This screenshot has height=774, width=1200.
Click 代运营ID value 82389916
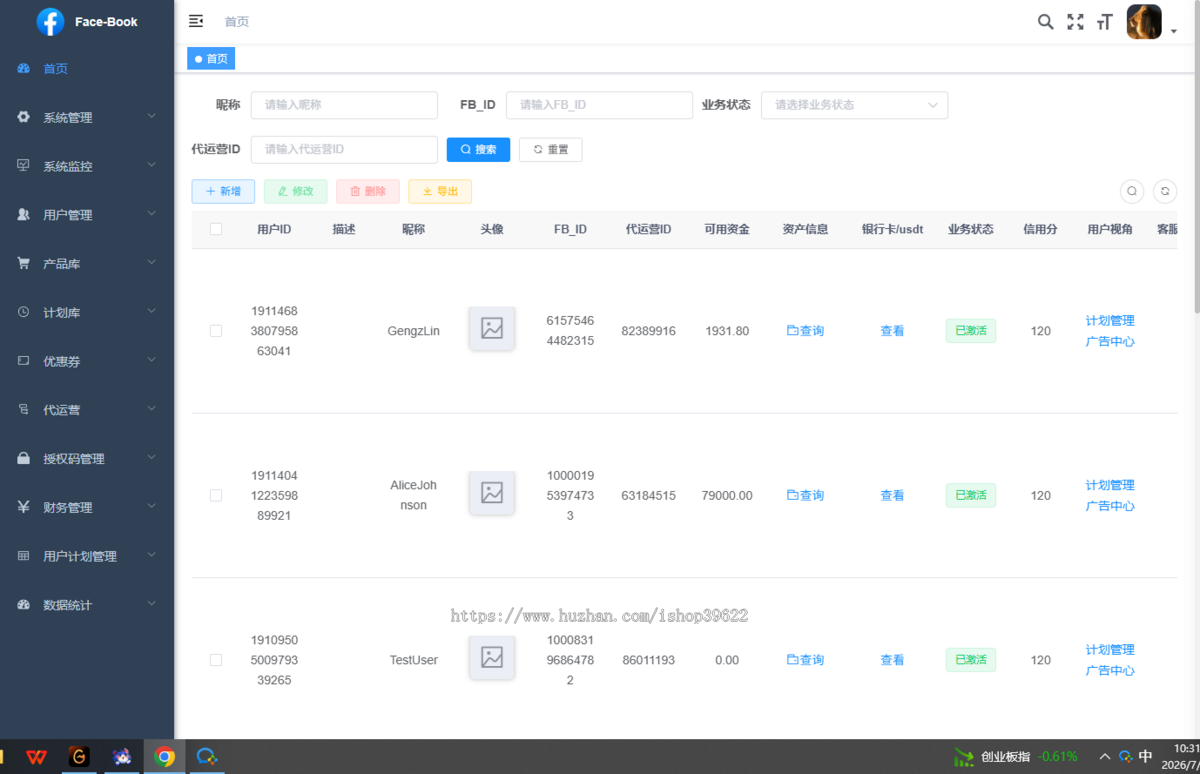click(x=648, y=331)
